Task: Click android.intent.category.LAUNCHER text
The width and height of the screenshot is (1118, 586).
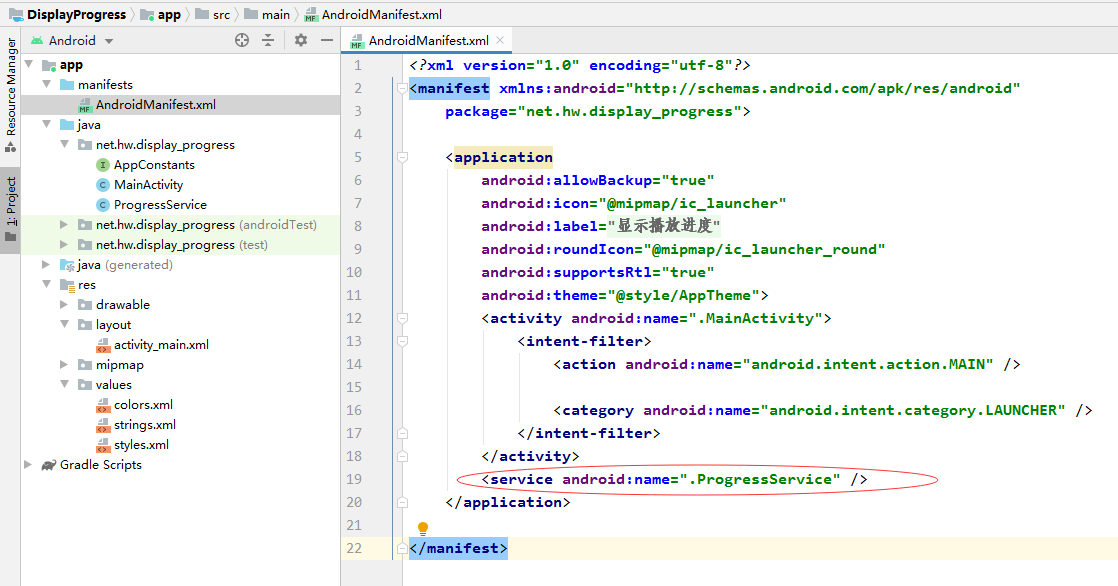Action: coord(913,410)
